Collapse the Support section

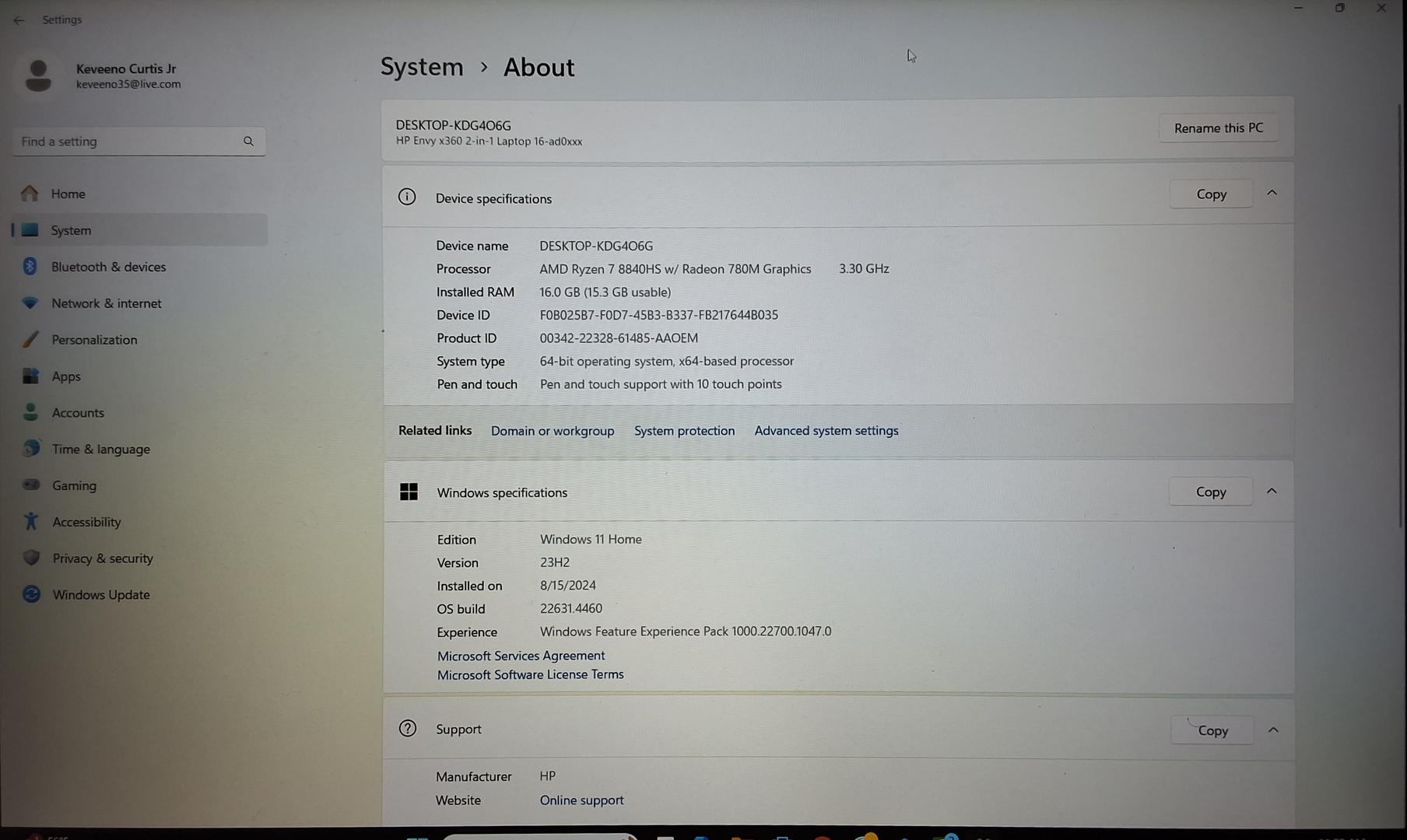pyautogui.click(x=1273, y=730)
